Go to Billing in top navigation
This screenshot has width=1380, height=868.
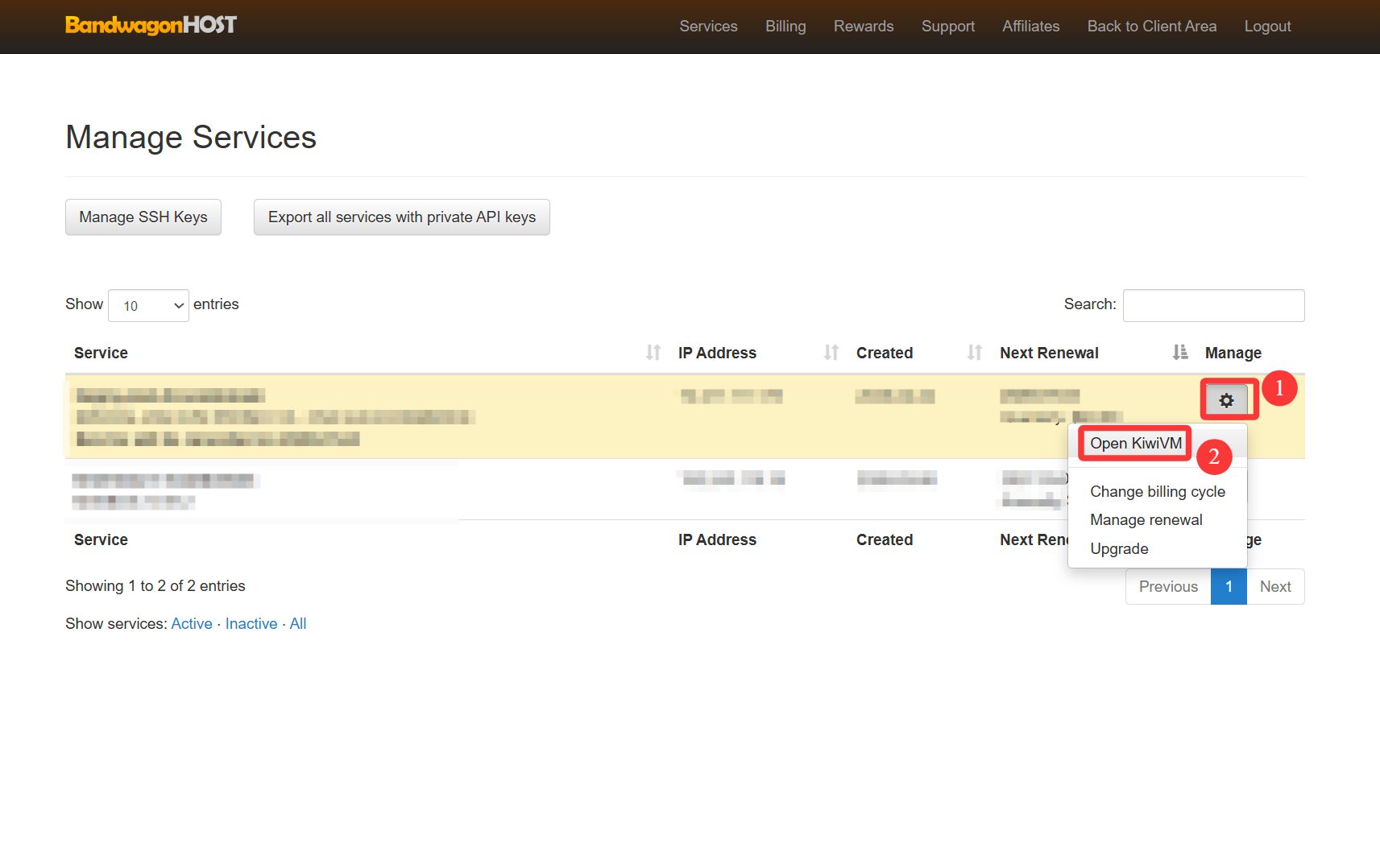tap(785, 27)
